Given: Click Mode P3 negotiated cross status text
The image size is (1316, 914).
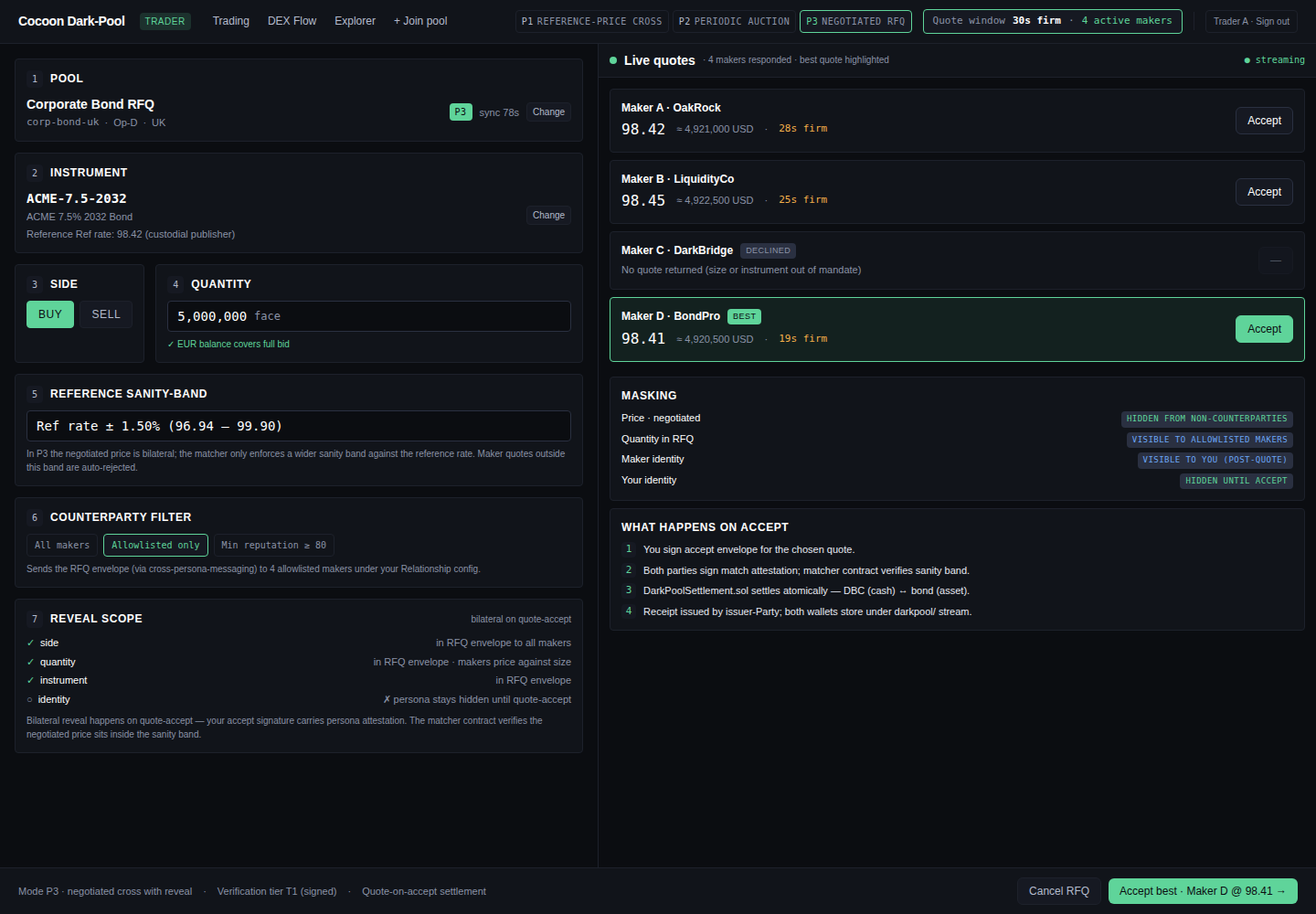Looking at the screenshot, I should [105, 891].
